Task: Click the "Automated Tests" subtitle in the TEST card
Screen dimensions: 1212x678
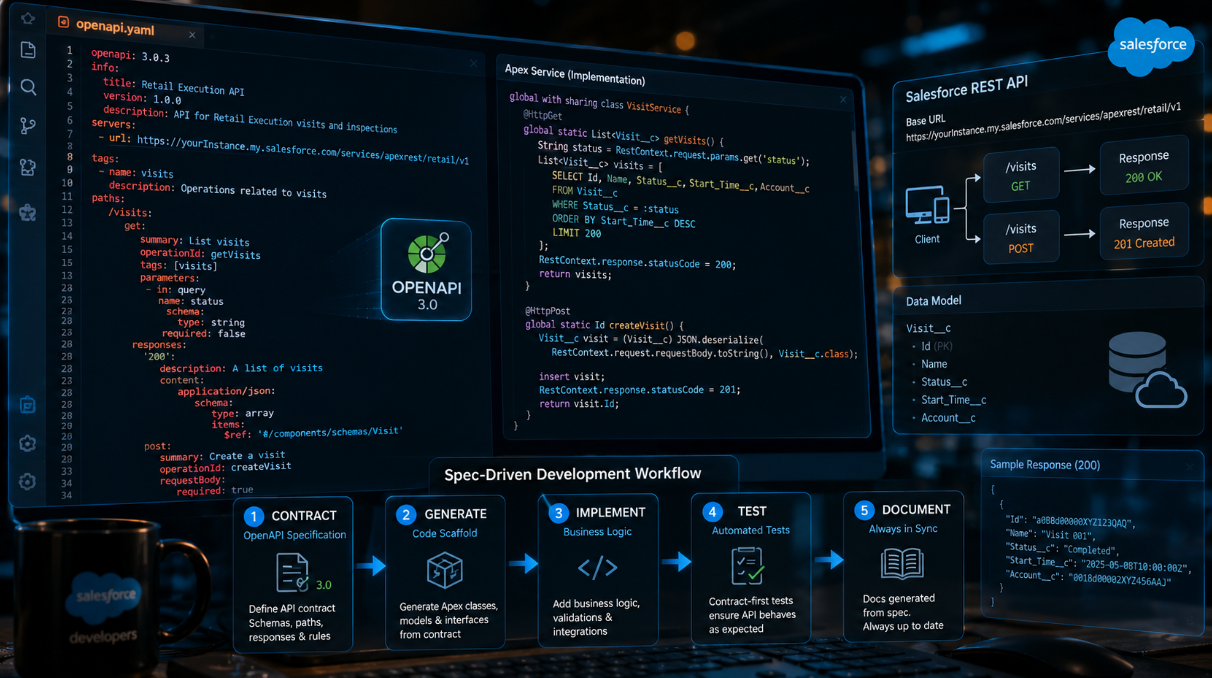Action: pos(751,531)
